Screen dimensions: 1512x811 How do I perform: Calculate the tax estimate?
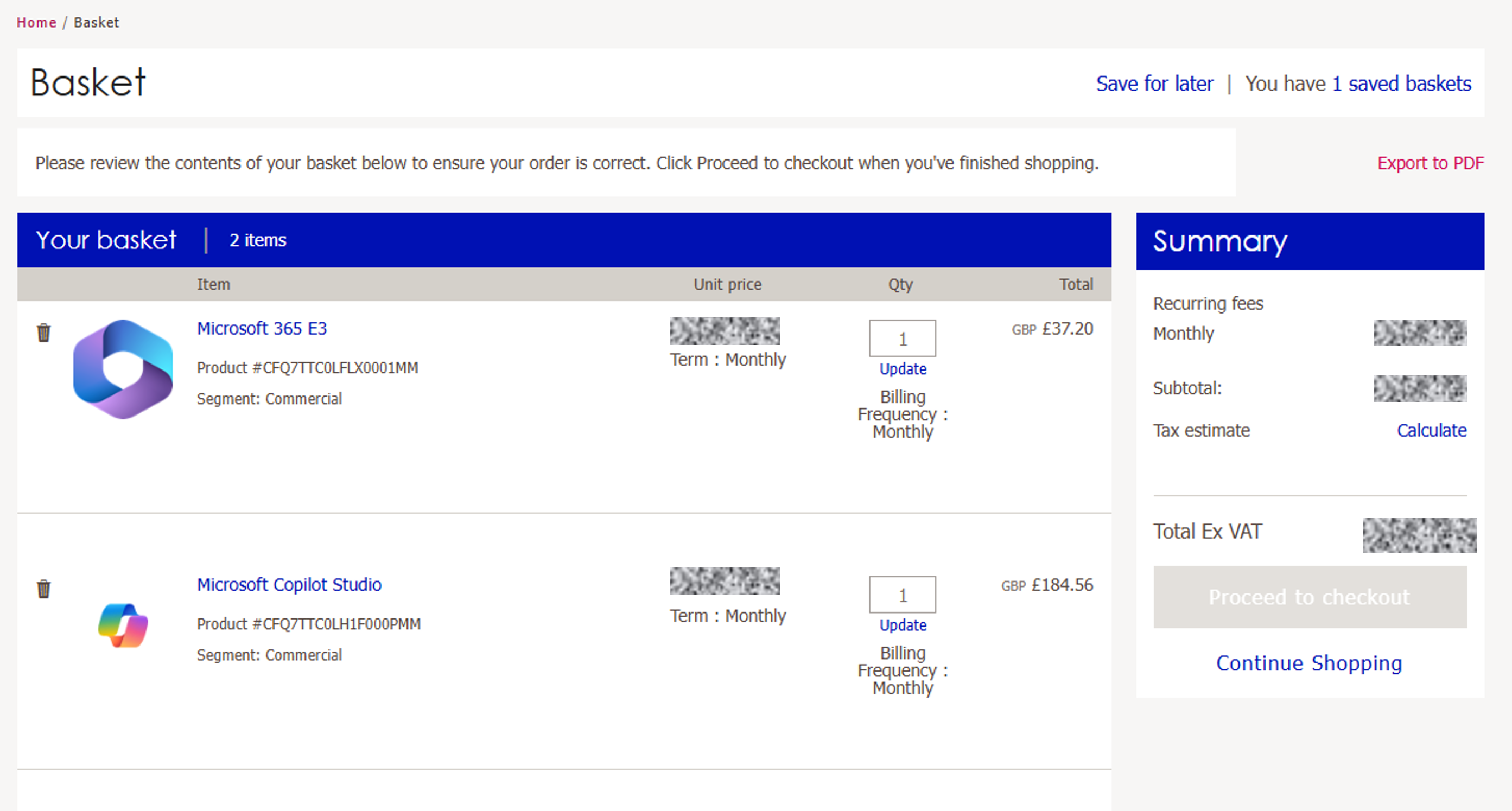1431,431
